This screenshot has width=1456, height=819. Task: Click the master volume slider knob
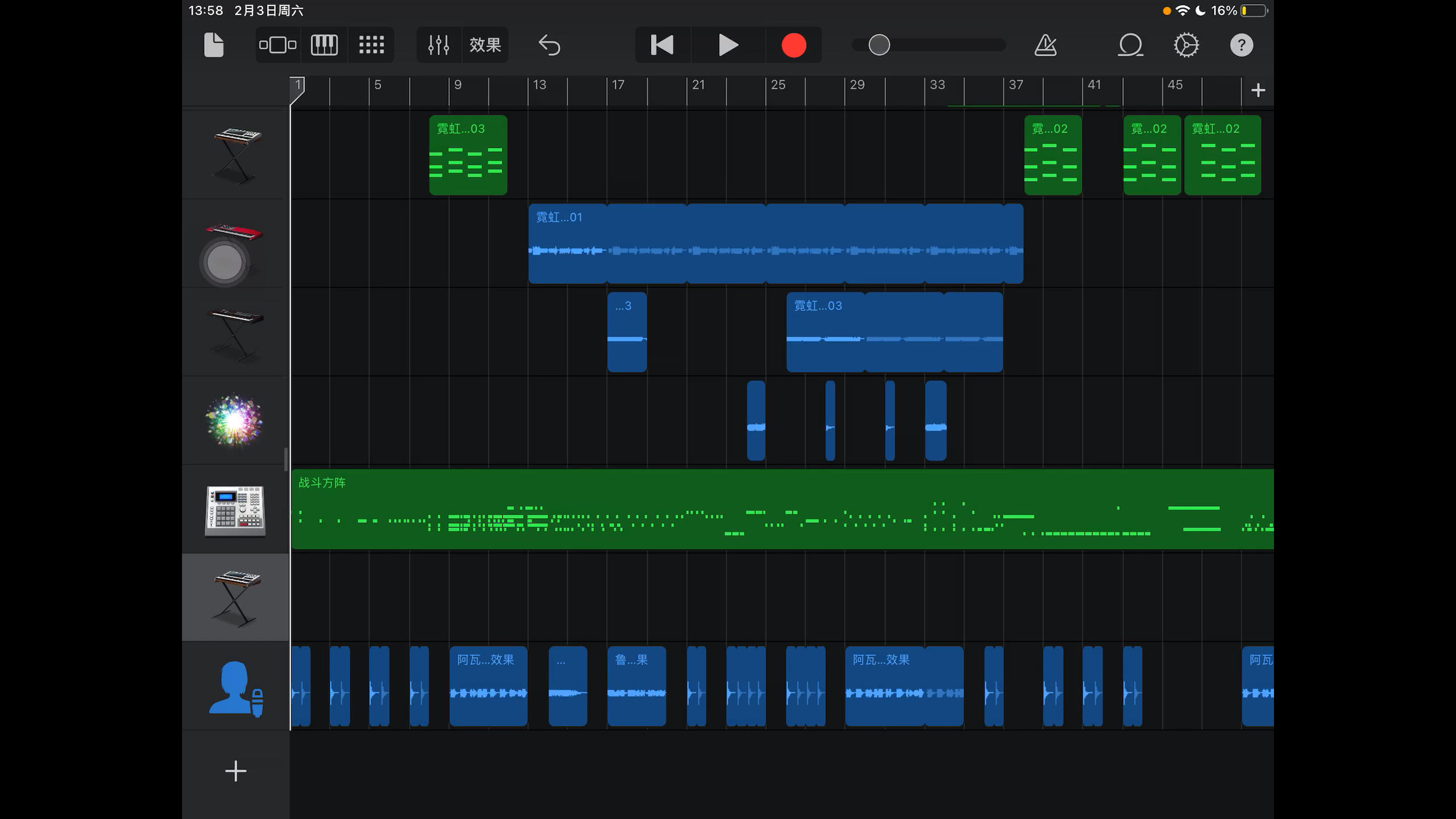click(879, 45)
